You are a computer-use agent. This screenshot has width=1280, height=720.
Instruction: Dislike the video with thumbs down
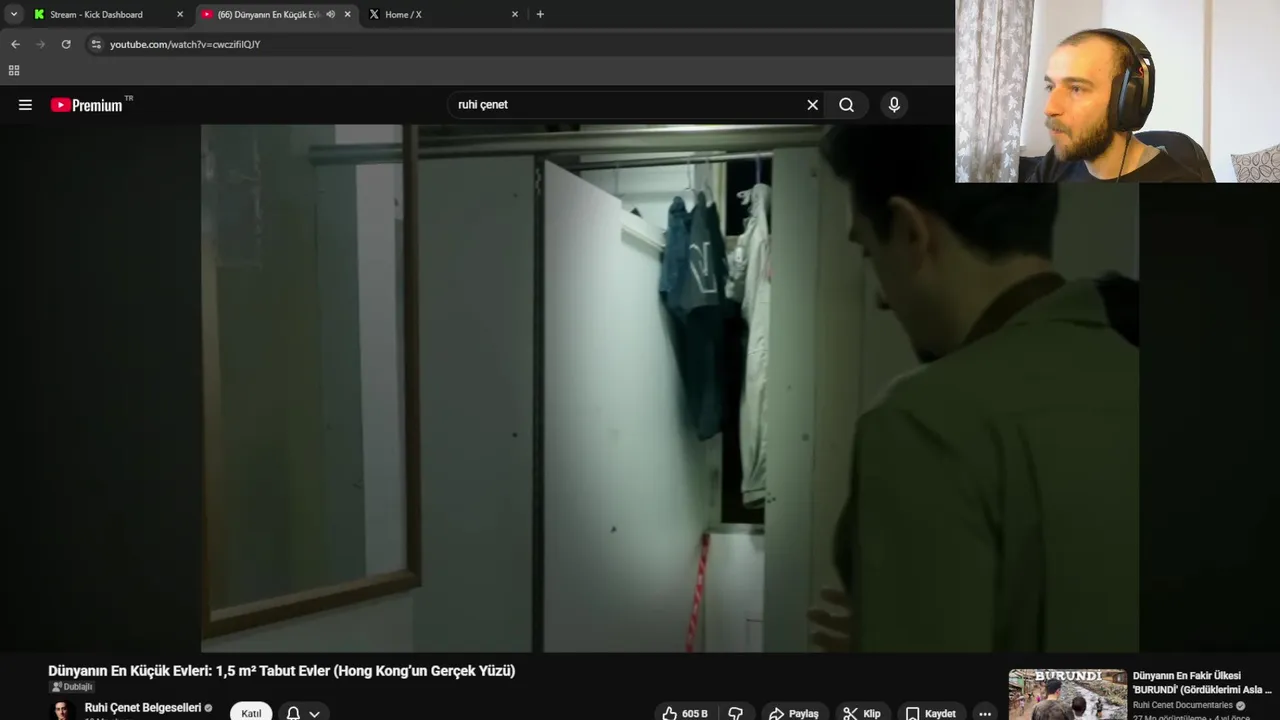tap(735, 713)
